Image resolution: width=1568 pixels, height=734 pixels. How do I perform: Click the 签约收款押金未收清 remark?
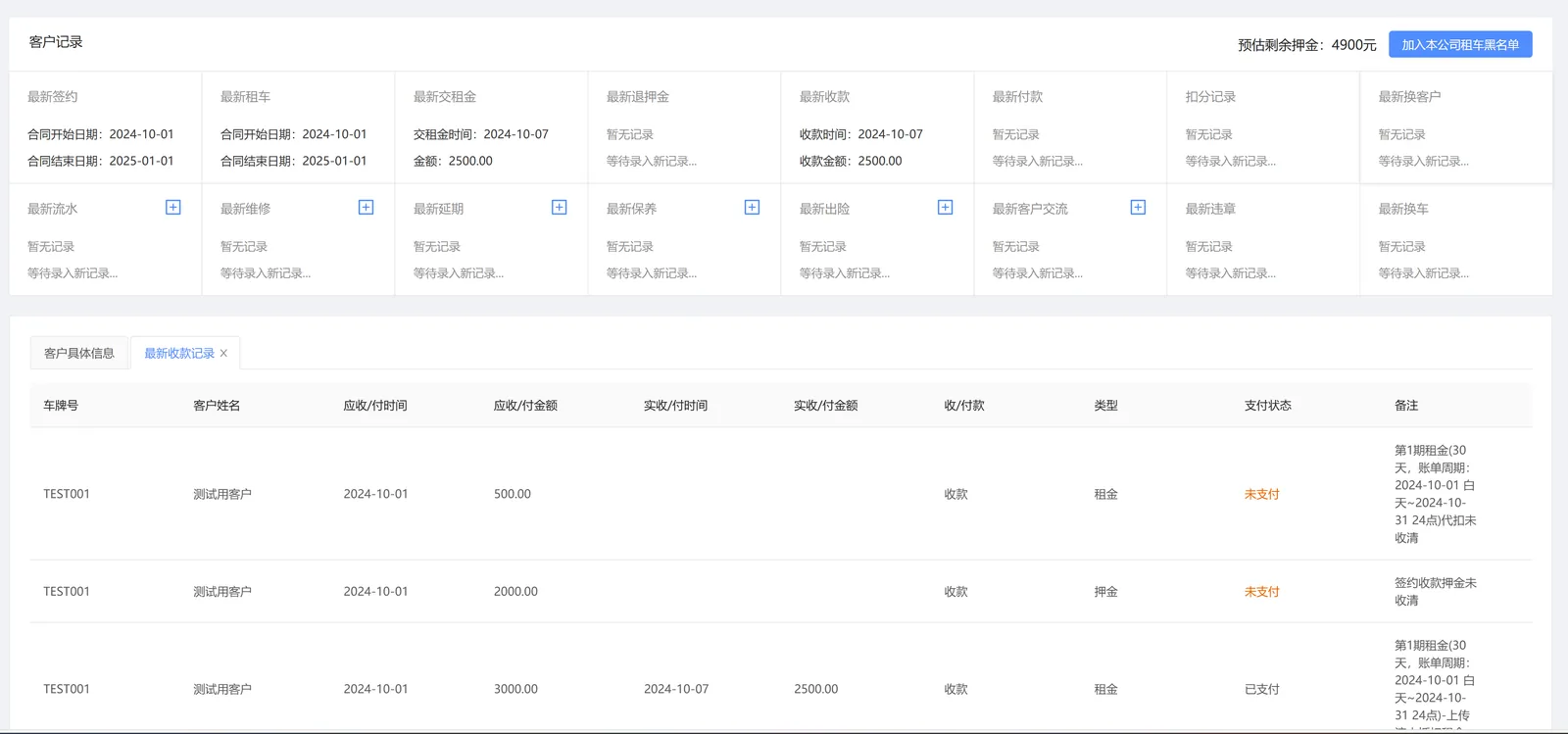[1436, 592]
